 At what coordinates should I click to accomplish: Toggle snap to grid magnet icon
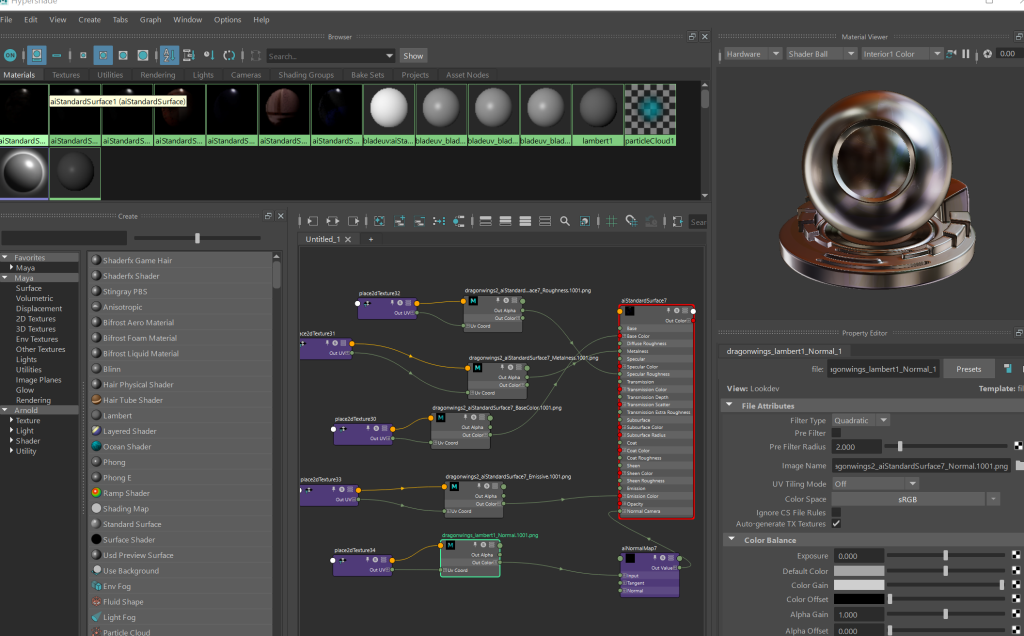click(631, 221)
